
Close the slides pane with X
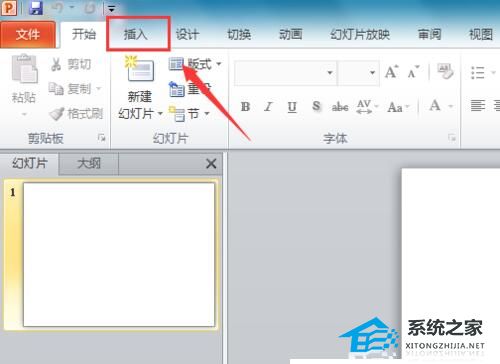(211, 164)
